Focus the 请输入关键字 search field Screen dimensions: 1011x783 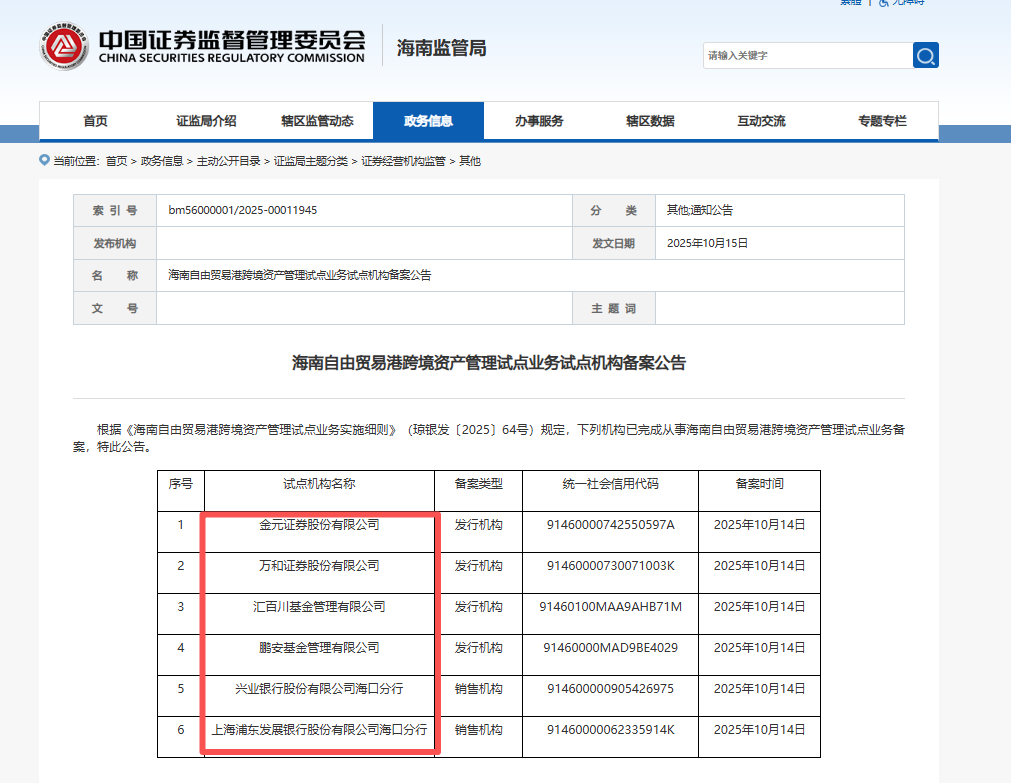[x=806, y=55]
